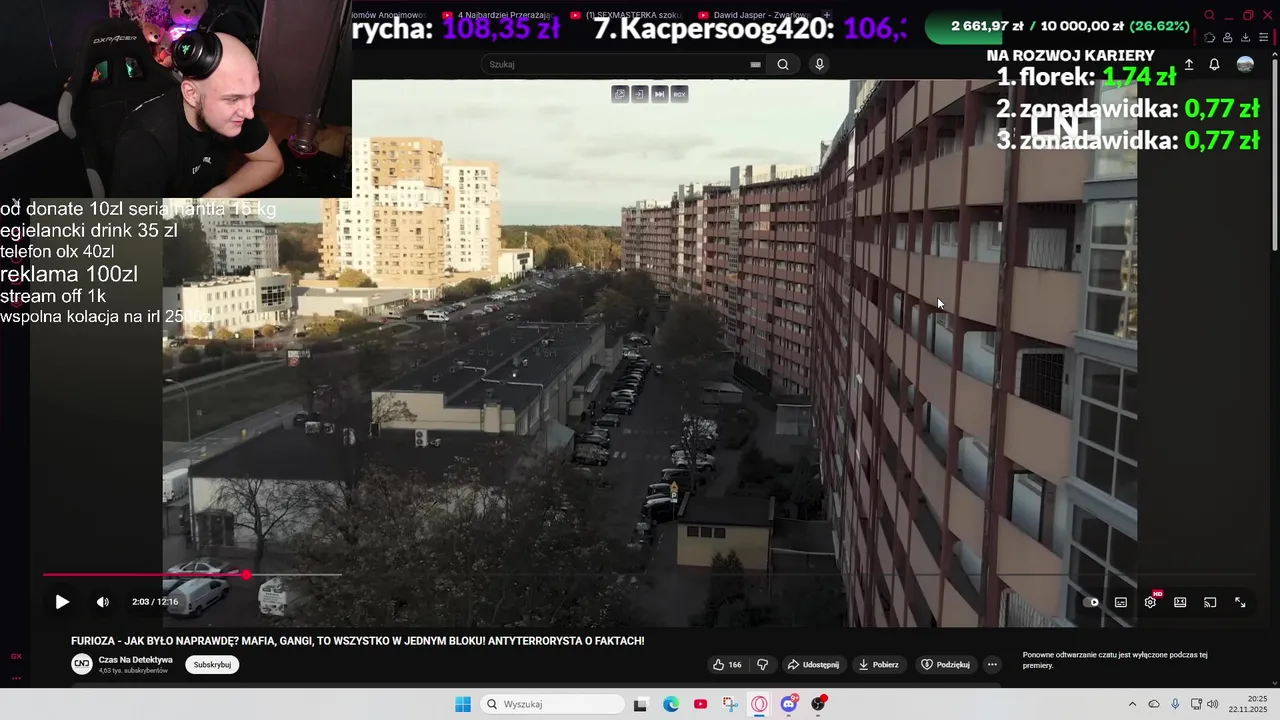Viewport: 1280px width, 720px height.
Task: Open a new browser tab with plus
Action: pos(826,15)
